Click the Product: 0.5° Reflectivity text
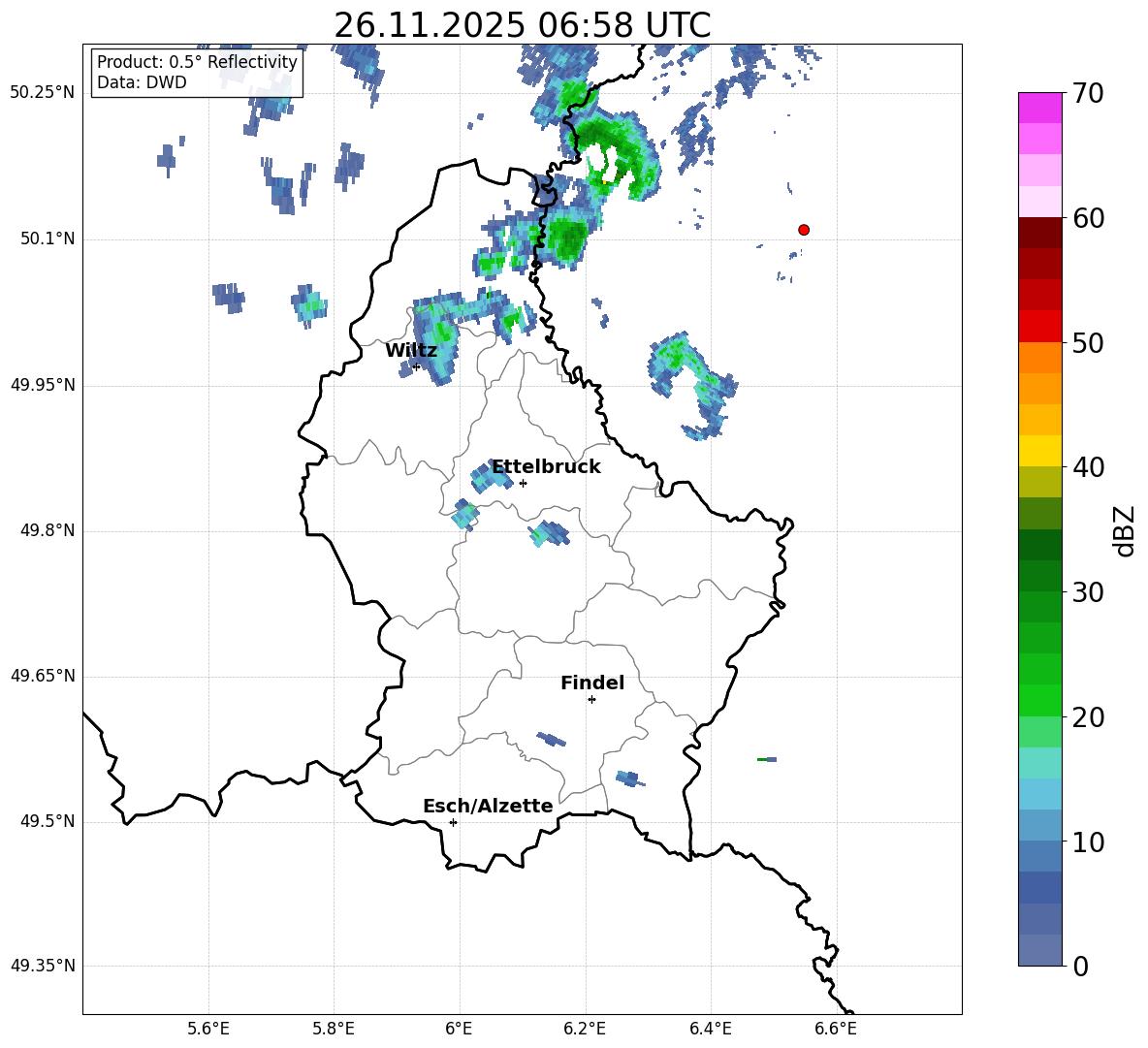The image size is (1148, 1048). [197, 62]
